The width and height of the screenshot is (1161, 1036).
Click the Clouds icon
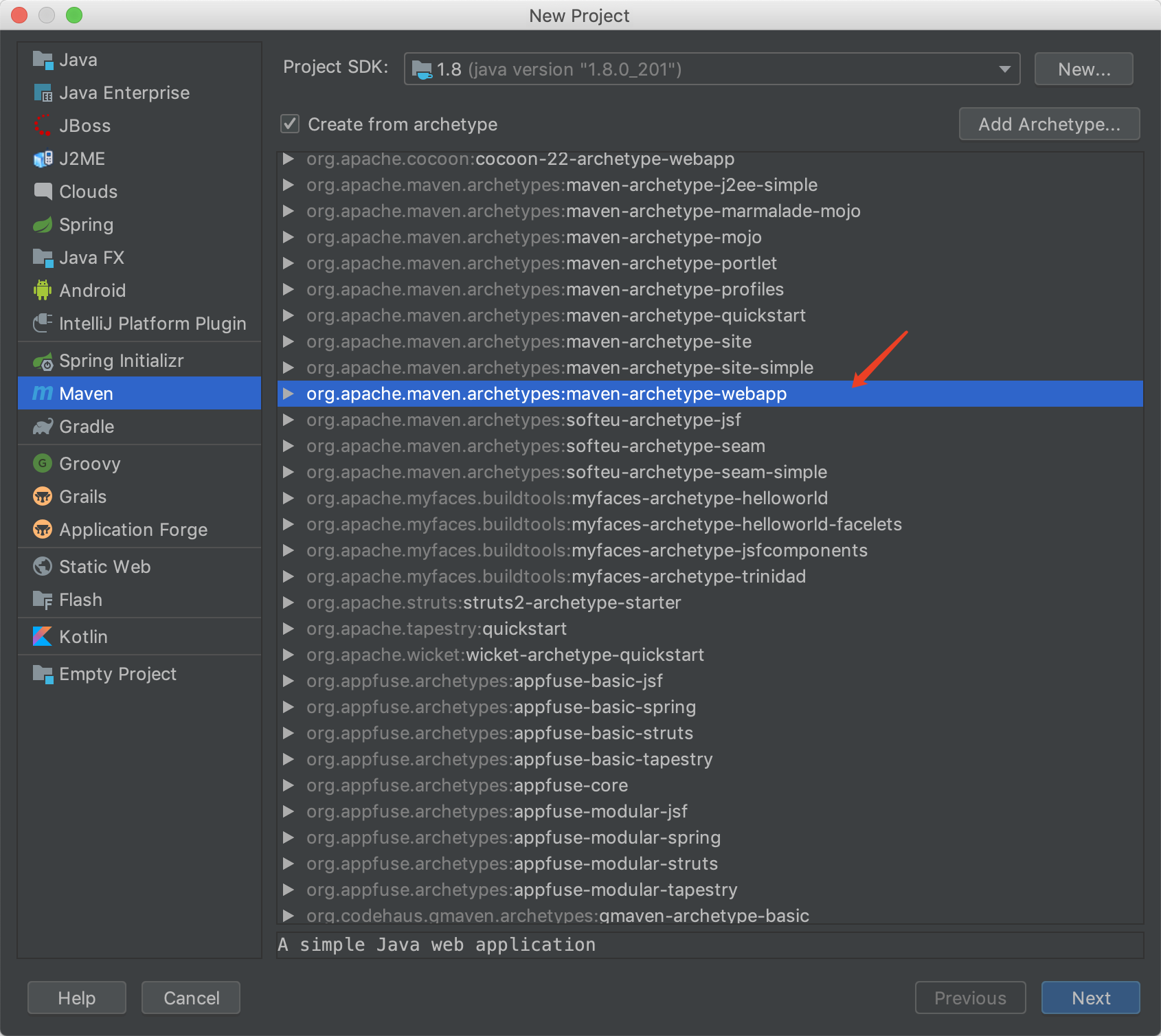pyautogui.click(x=43, y=192)
